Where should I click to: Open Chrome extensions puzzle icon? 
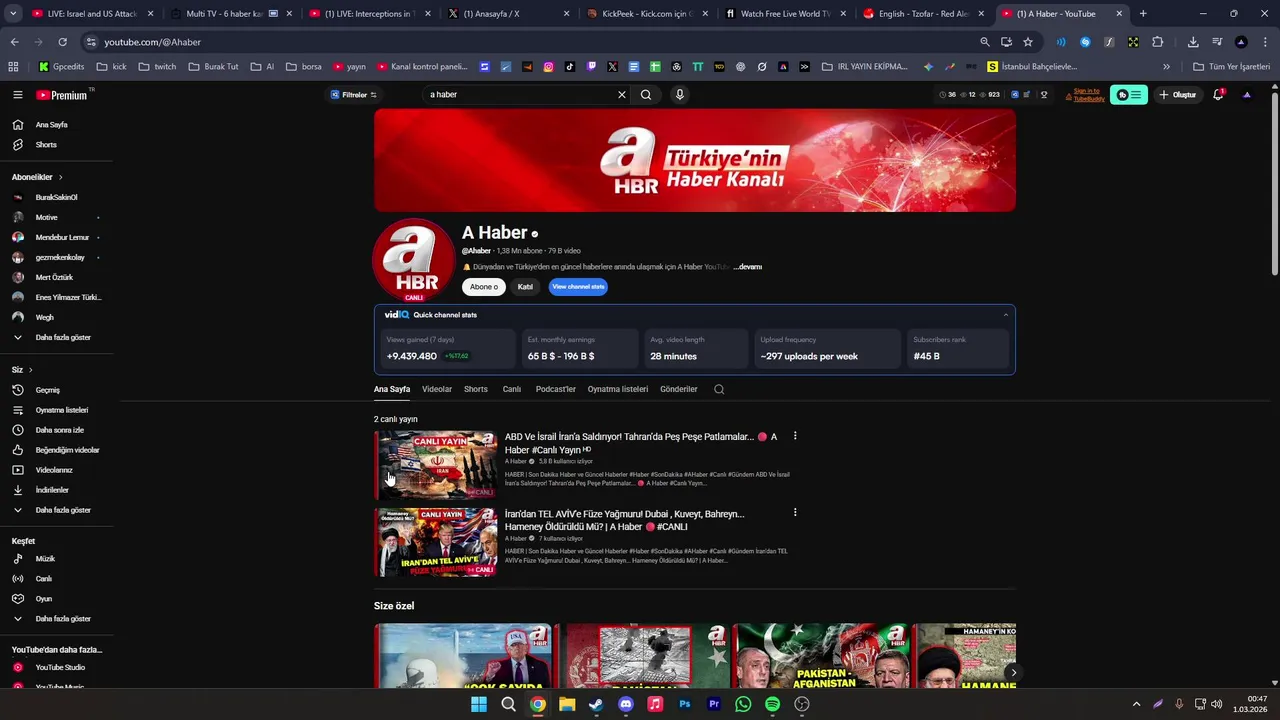click(x=1157, y=42)
